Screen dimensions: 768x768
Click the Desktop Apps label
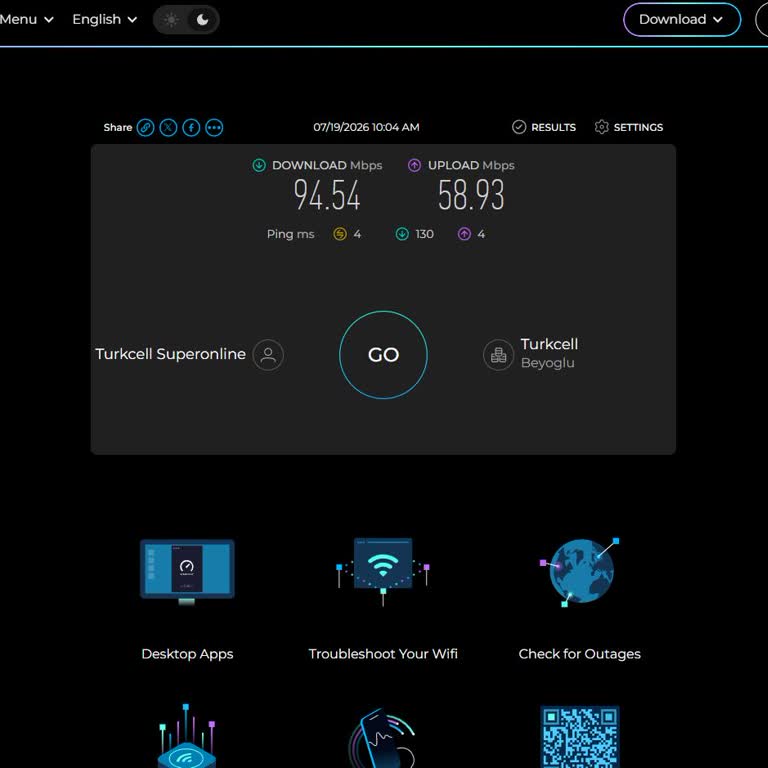(187, 654)
